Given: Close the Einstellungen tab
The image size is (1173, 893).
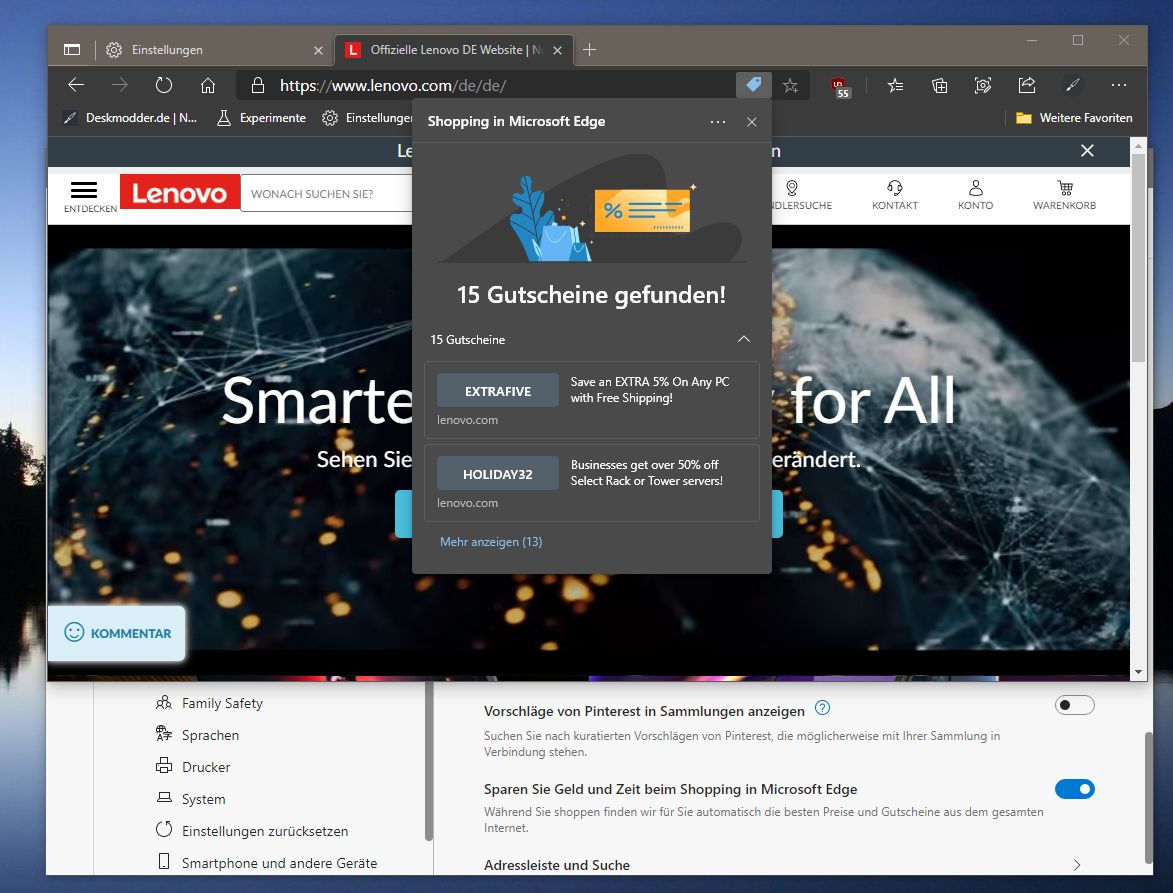Looking at the screenshot, I should 319,50.
